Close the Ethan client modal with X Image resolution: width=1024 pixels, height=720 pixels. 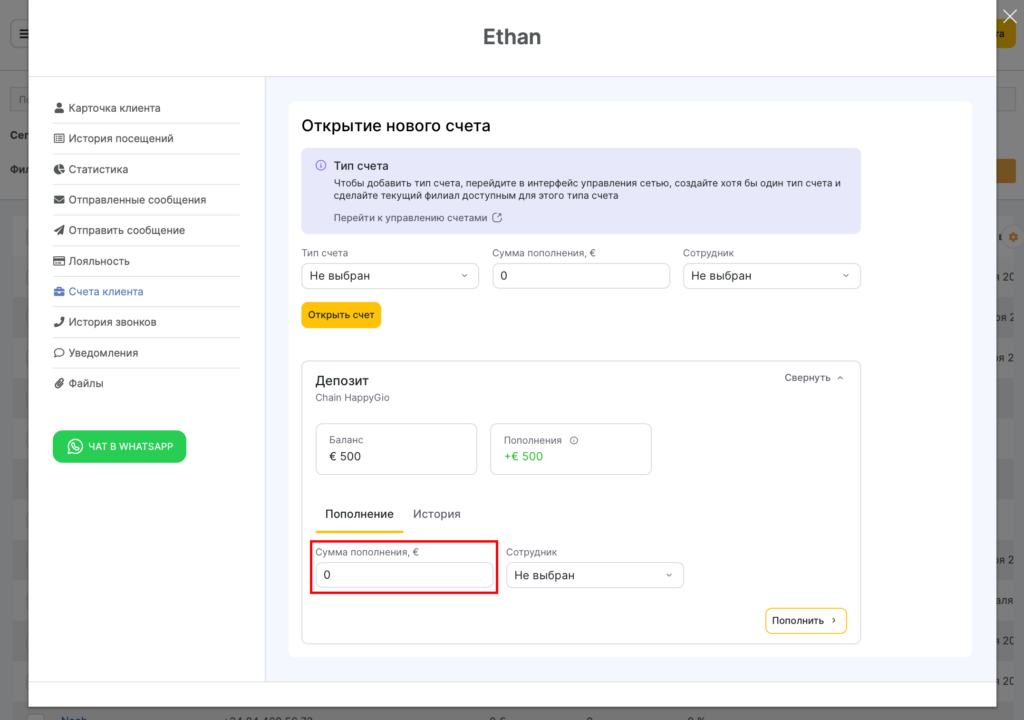[x=1009, y=15]
